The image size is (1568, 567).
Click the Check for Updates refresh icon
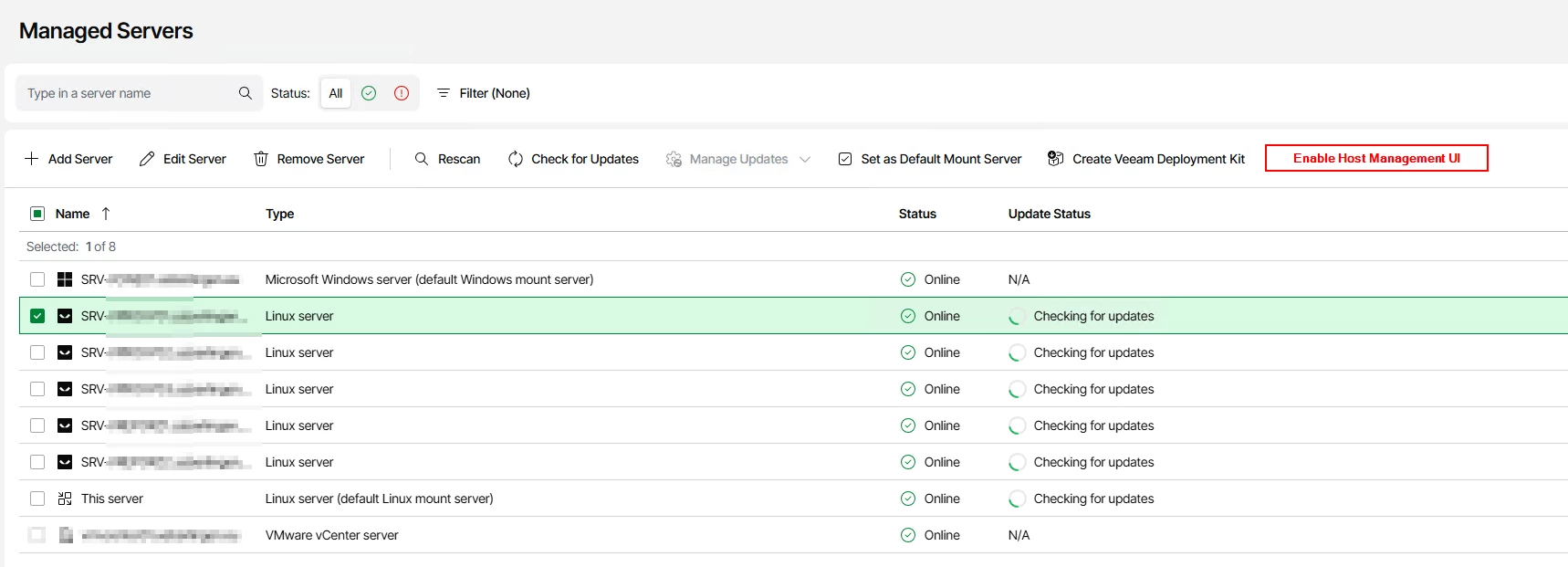516,159
